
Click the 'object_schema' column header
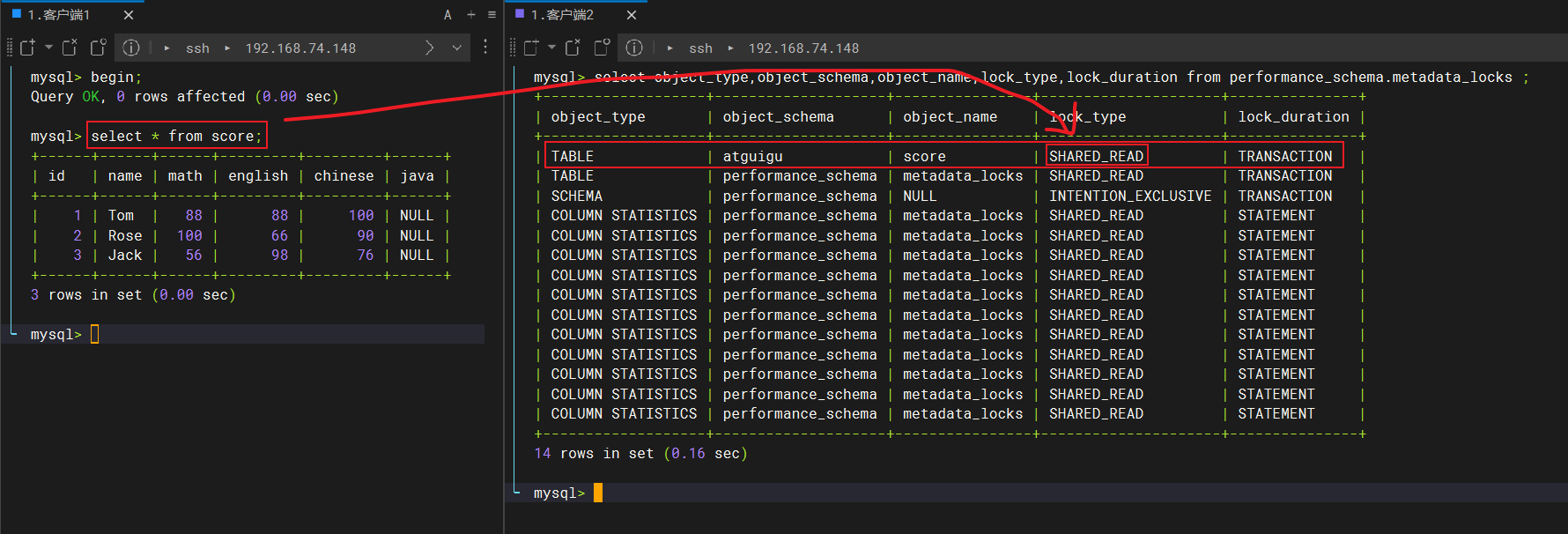pos(778,116)
